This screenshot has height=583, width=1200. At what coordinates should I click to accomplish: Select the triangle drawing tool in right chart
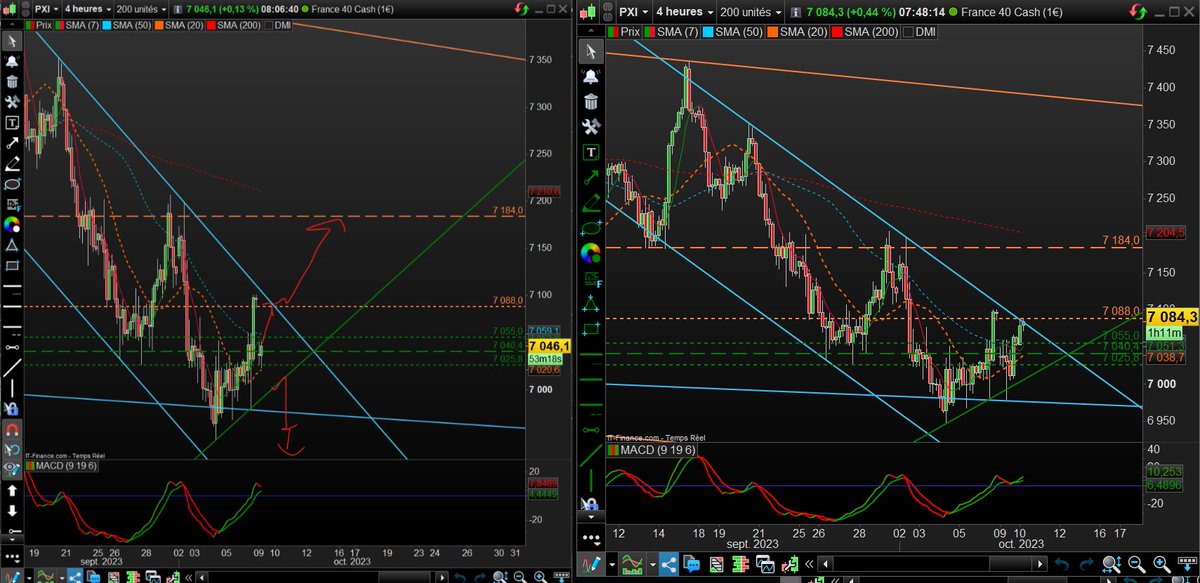(x=591, y=303)
